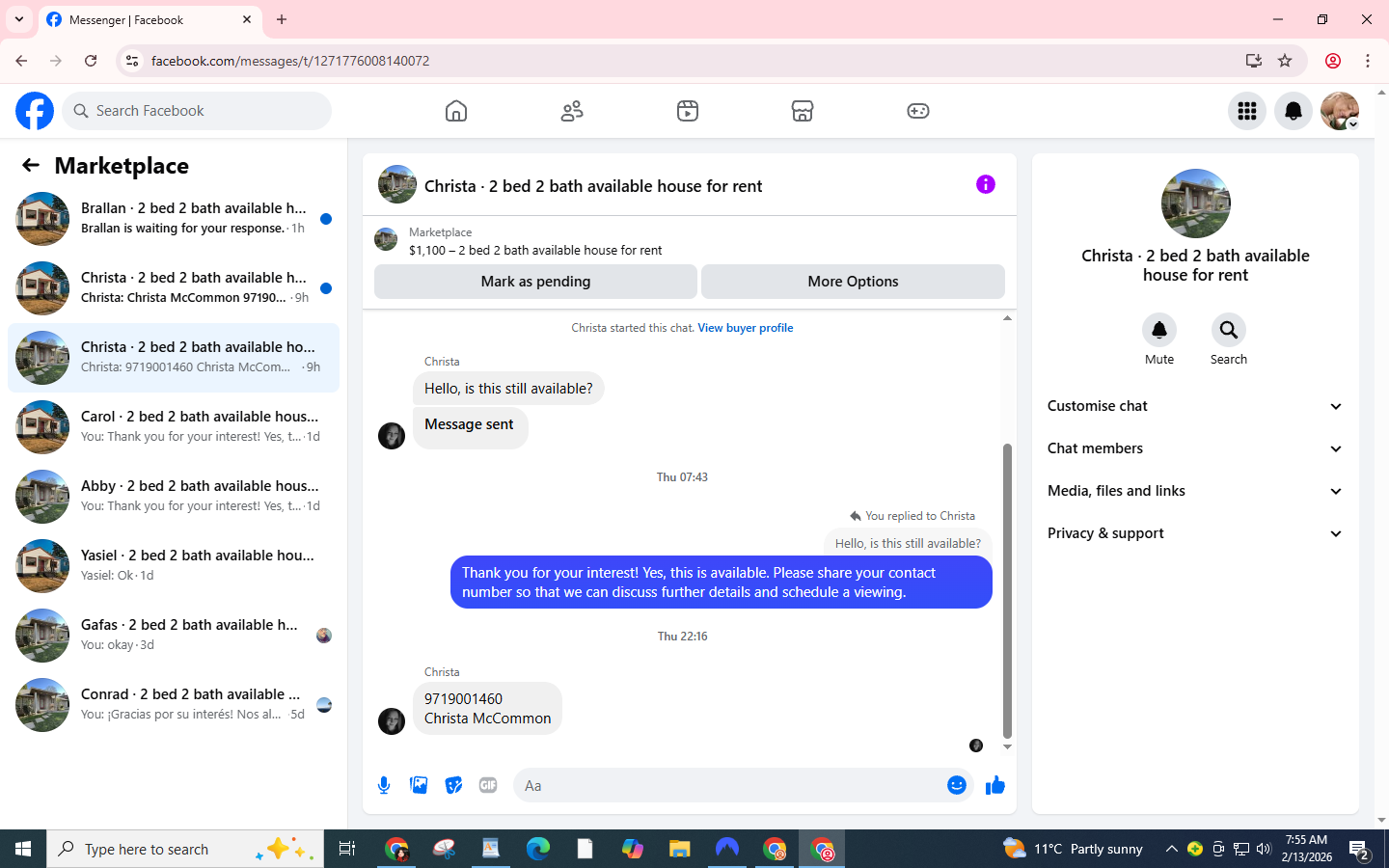Viewport: 1389px width, 868px height.
Task: Expand Chat members section
Action: point(1196,448)
